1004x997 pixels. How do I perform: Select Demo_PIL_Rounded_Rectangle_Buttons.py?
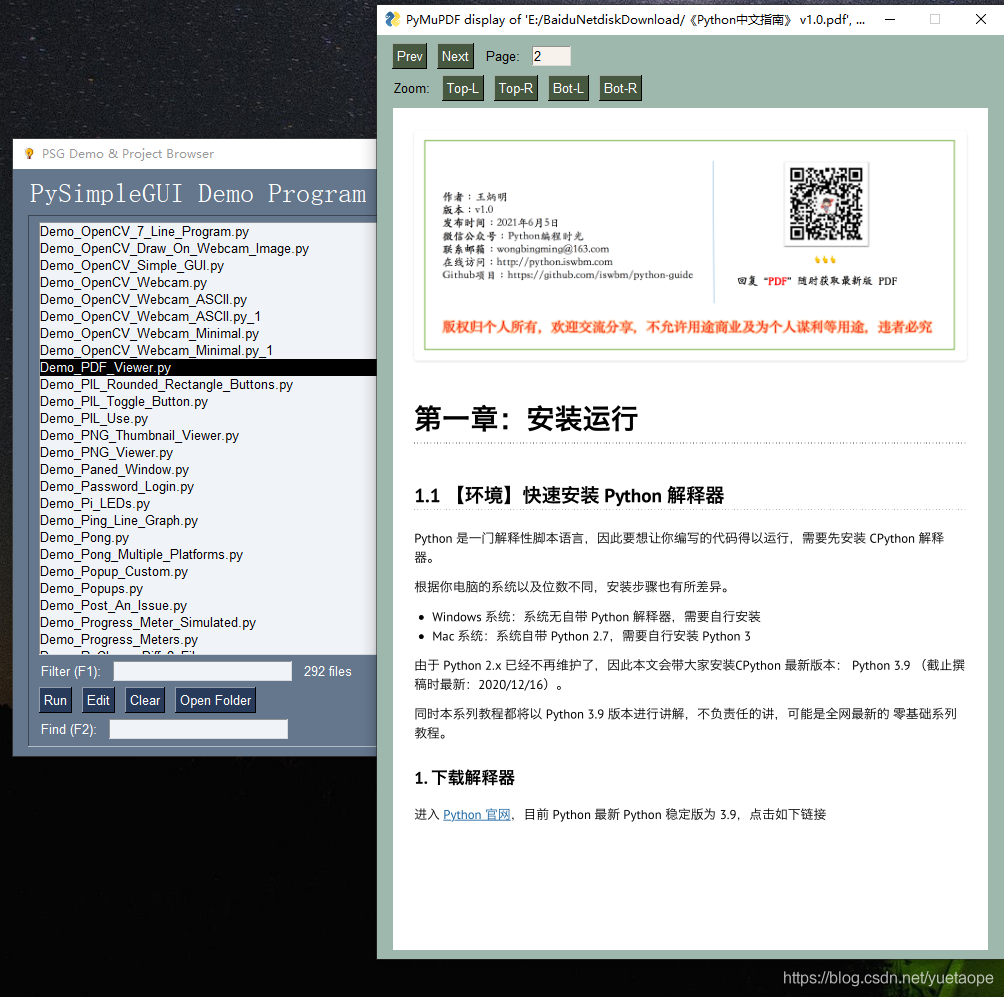(208, 385)
